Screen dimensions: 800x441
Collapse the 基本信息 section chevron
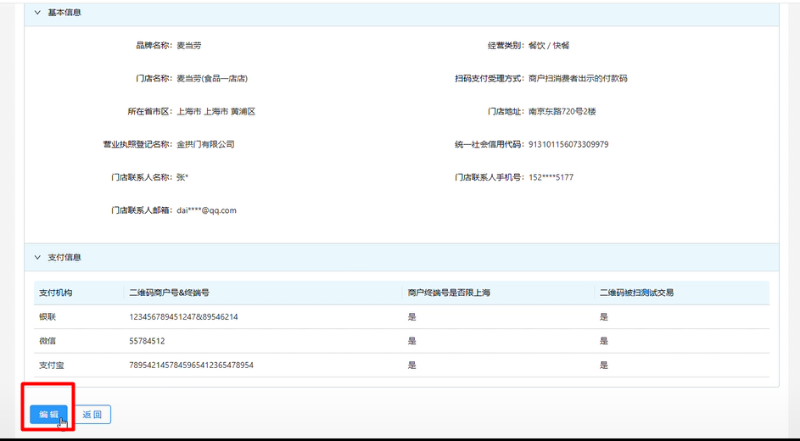coord(38,13)
